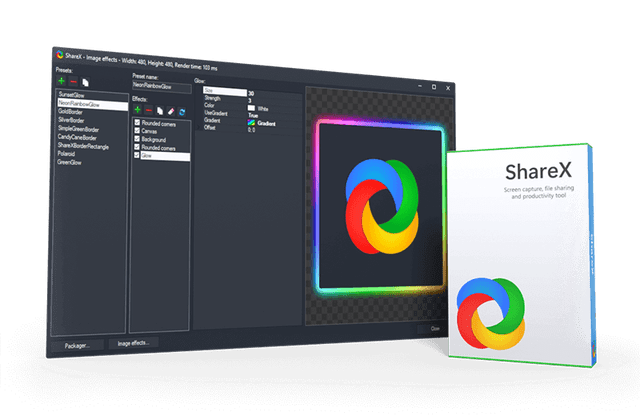Select the Strength property row
The height and width of the screenshot is (420, 640).
click(x=252, y=99)
